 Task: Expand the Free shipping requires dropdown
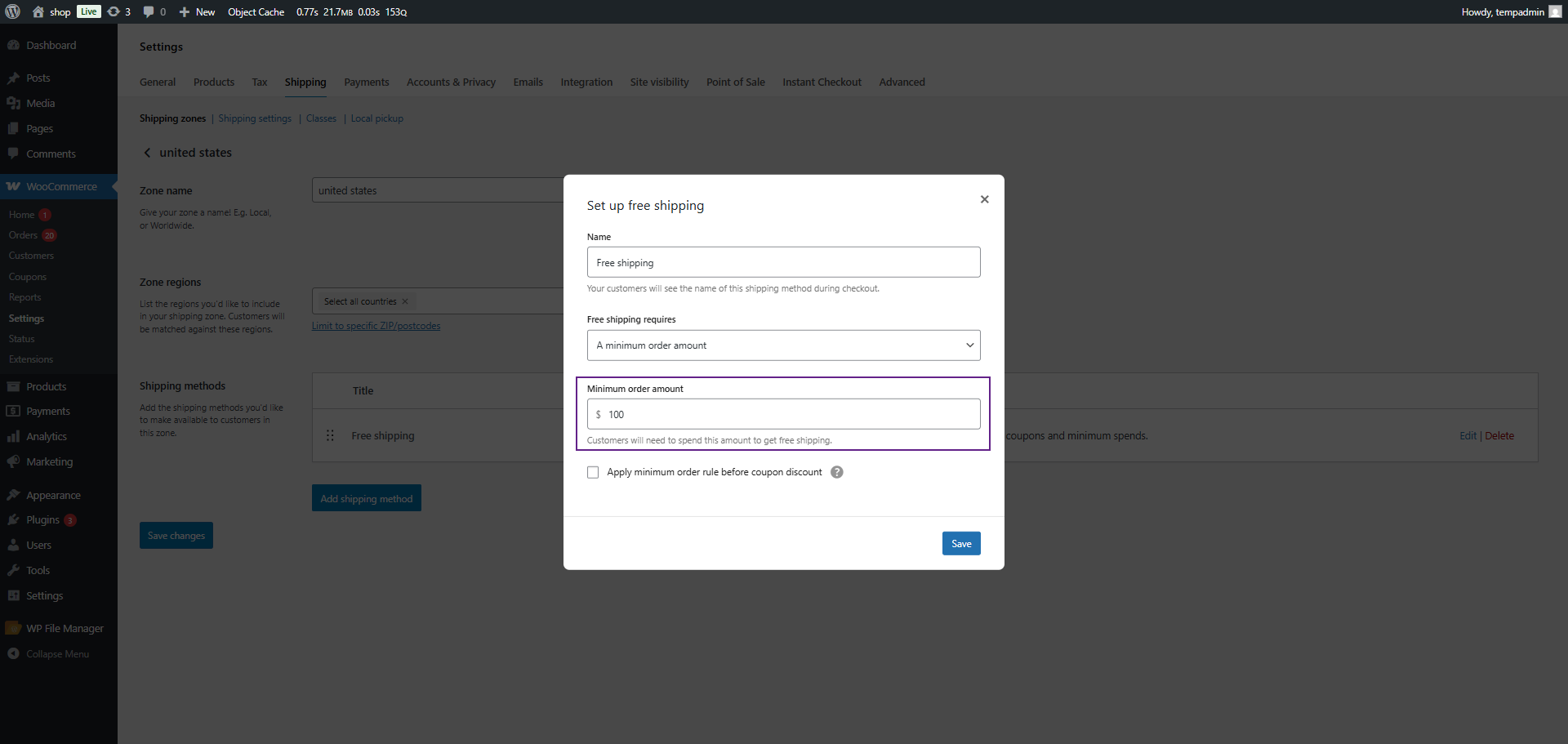point(783,345)
